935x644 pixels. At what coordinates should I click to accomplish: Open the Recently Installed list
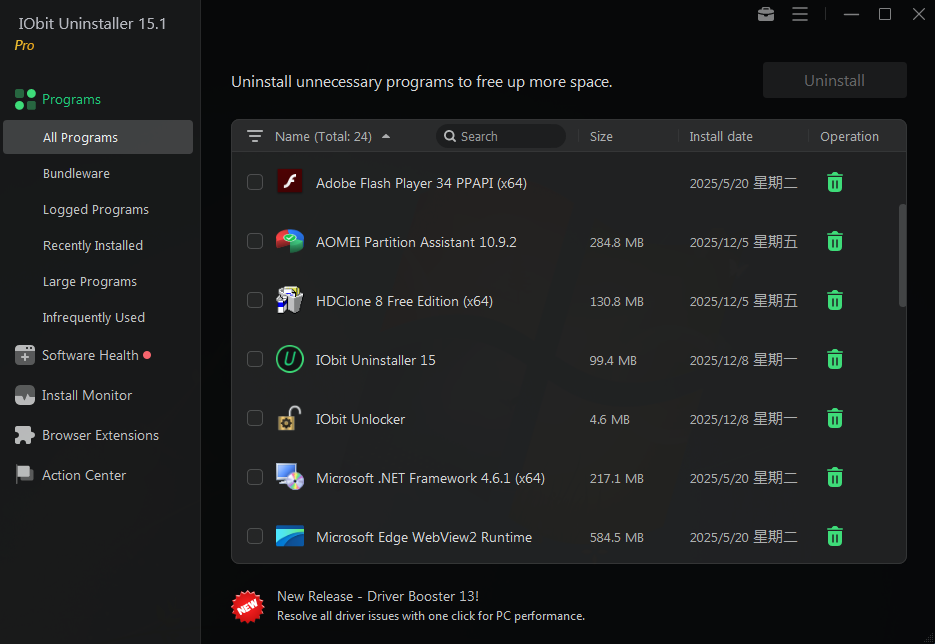(x=93, y=246)
